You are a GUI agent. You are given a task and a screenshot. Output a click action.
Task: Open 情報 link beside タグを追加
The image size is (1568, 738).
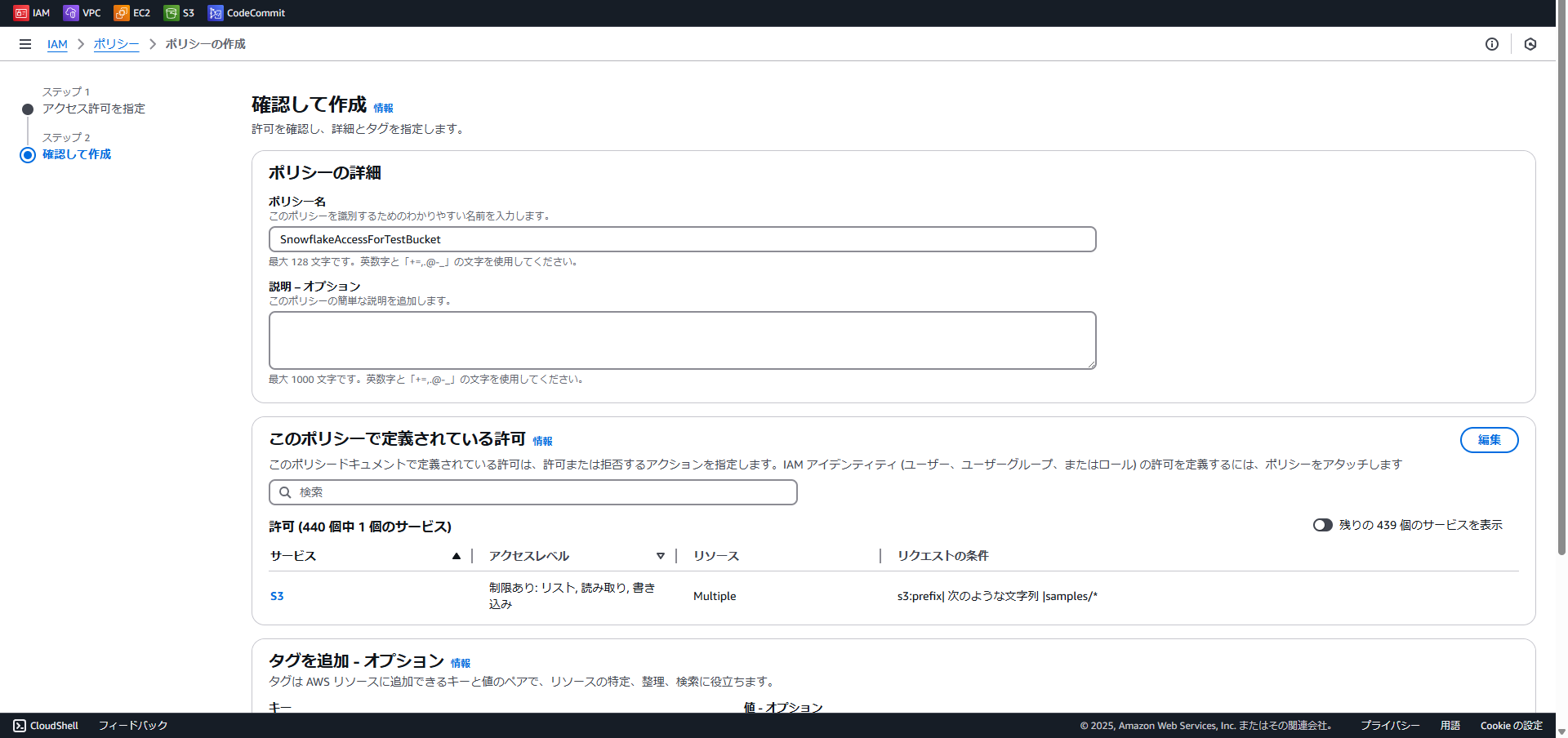(461, 663)
